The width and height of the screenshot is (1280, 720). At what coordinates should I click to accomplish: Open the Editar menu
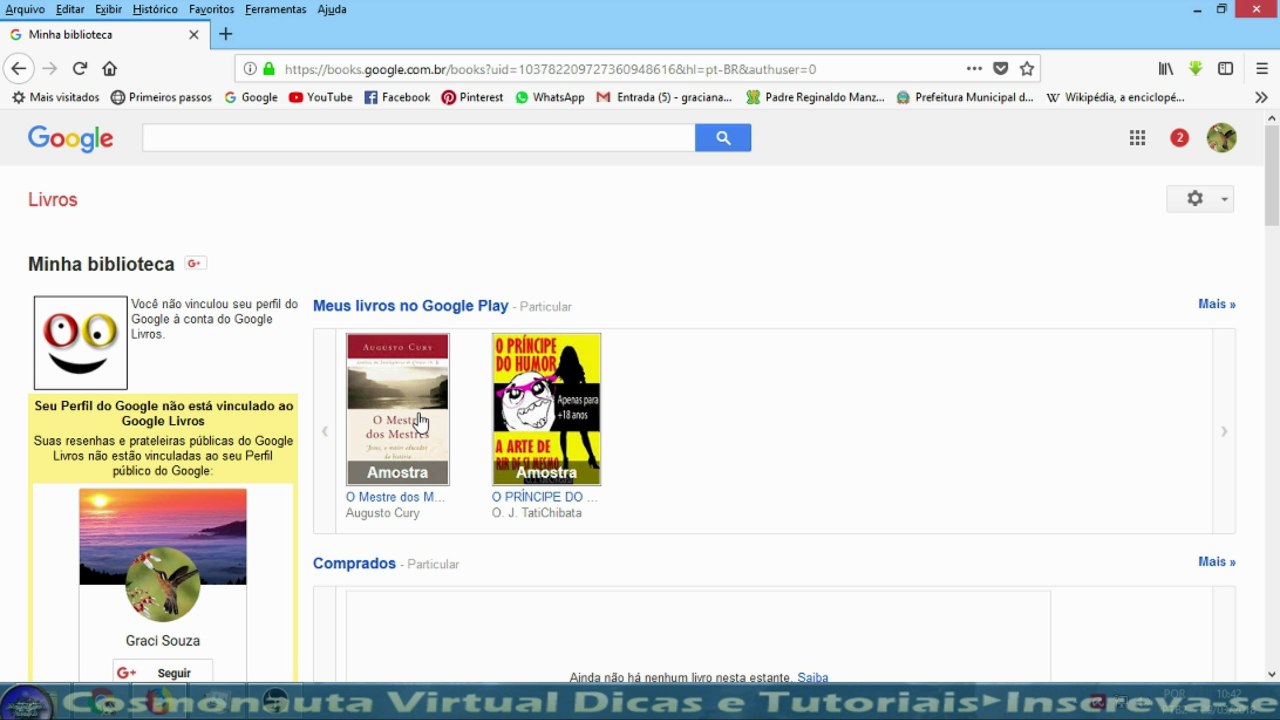pyautogui.click(x=70, y=9)
